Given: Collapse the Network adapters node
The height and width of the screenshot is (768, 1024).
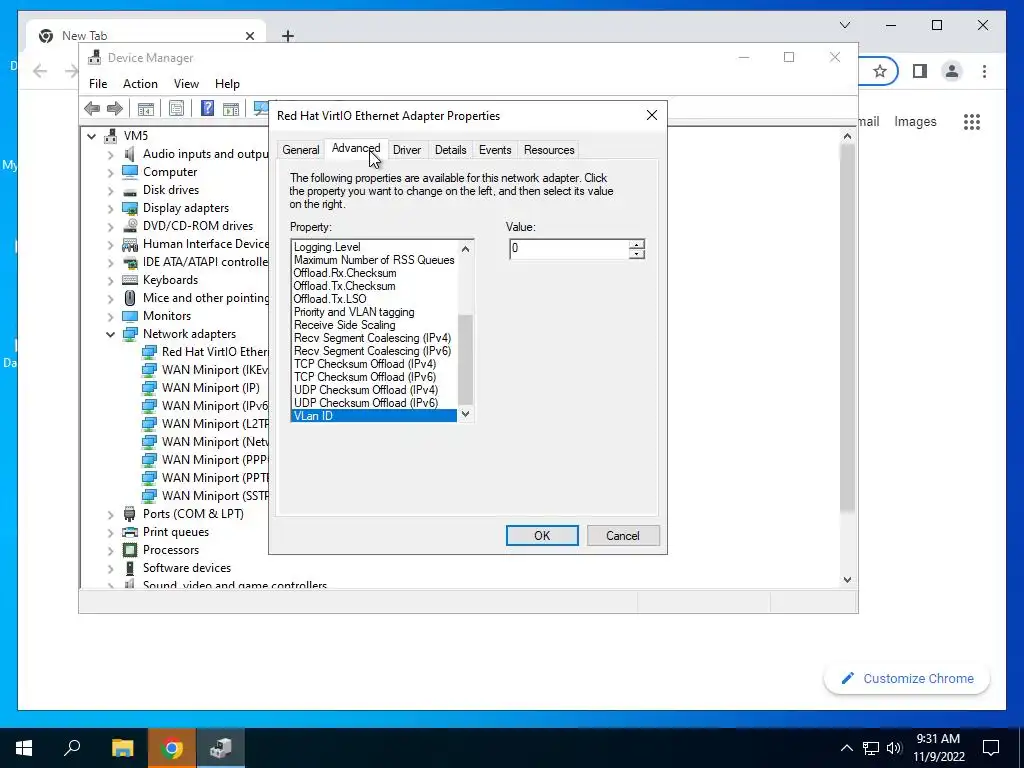Looking at the screenshot, I should [110, 334].
